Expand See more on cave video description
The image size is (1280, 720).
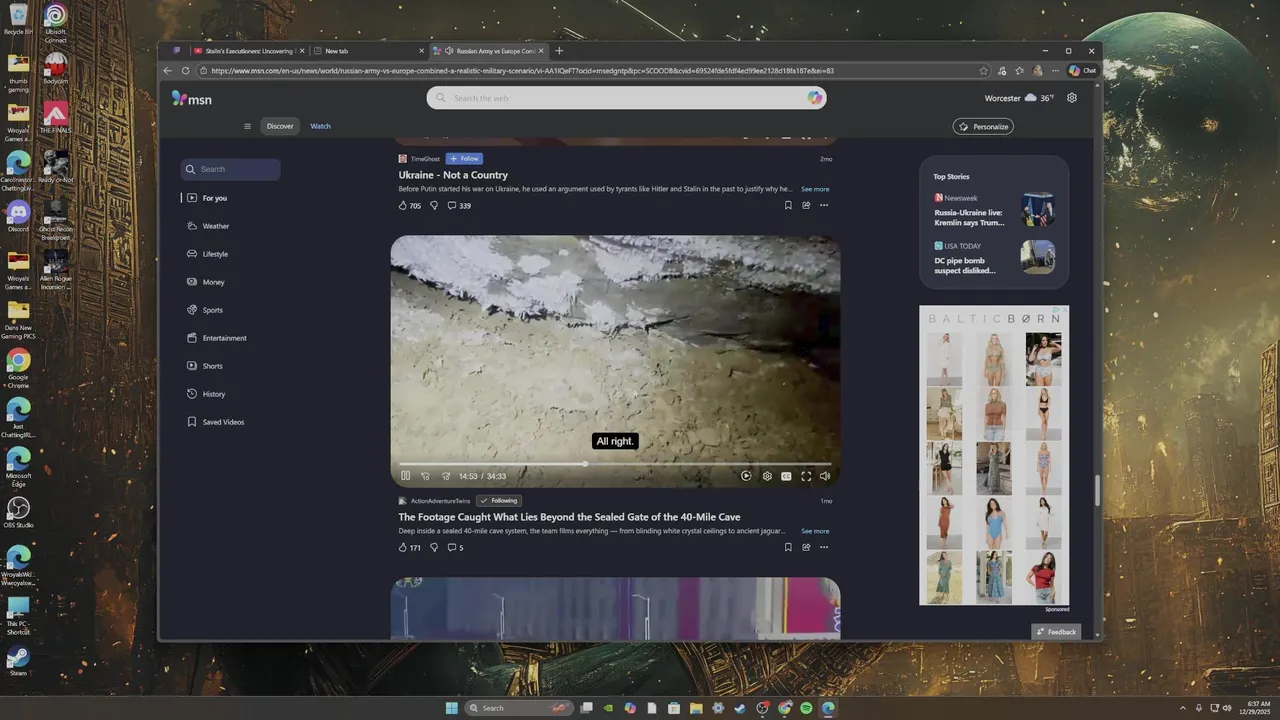pyautogui.click(x=815, y=531)
